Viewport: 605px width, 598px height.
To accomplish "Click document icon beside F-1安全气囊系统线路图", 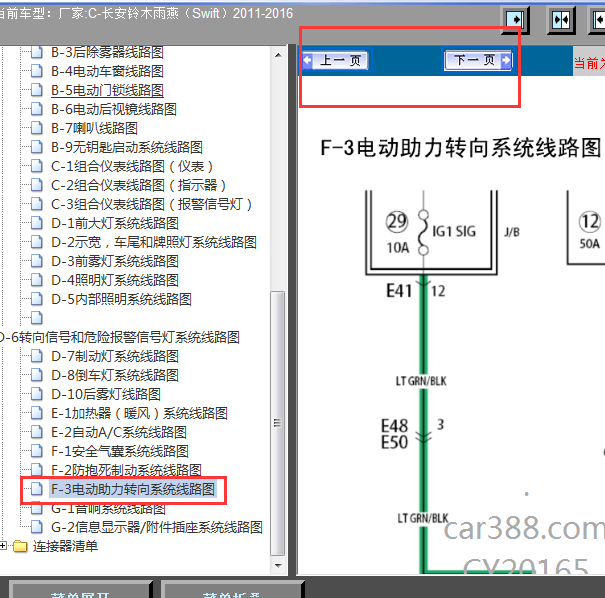I will pos(37,451).
